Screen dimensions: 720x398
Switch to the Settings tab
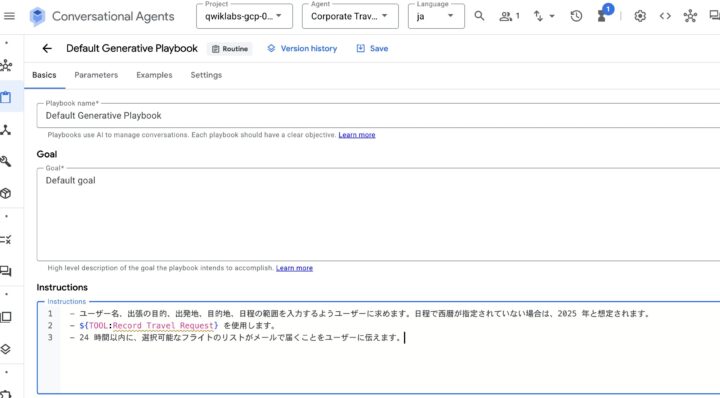coord(206,75)
